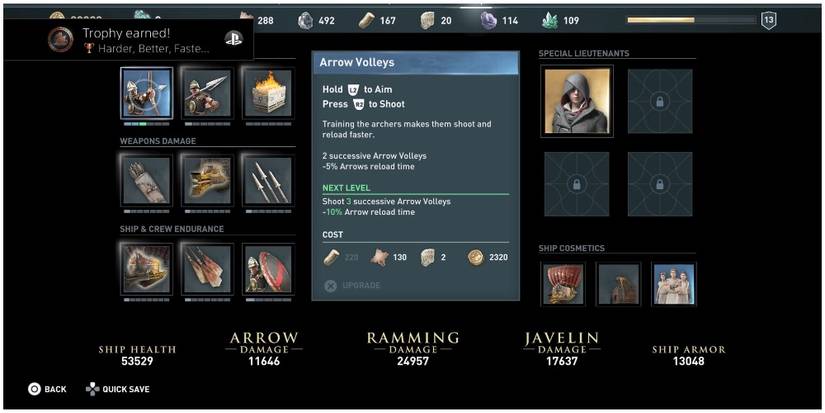Select the crew theme cosmetic with robed figures
825x413 pixels.
click(x=674, y=284)
